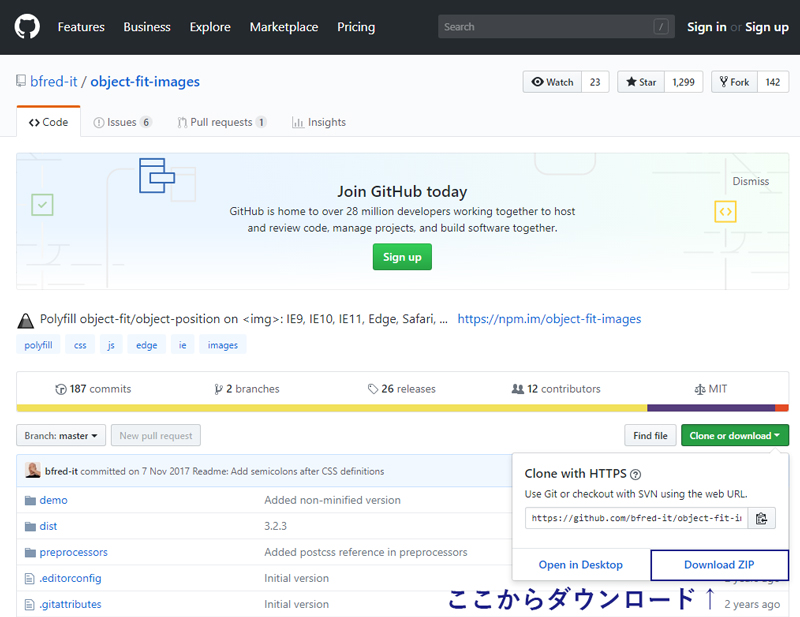Click the polyfill topic tag

coord(38,345)
